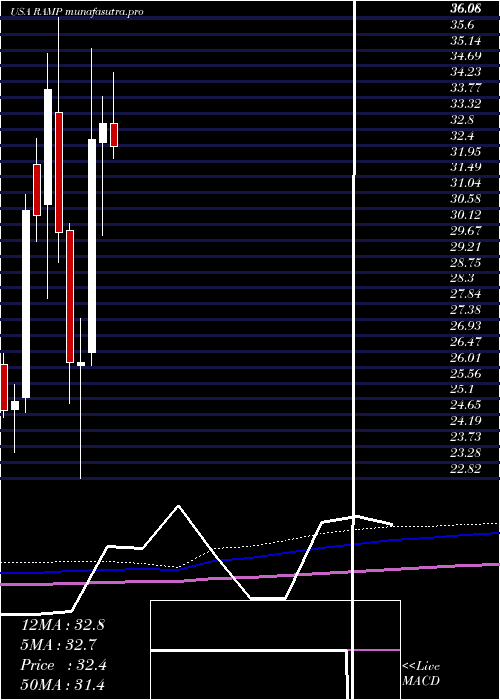500x700 pixels.
Task: Select the 29.67 price axis label
Action: tap(466, 230)
